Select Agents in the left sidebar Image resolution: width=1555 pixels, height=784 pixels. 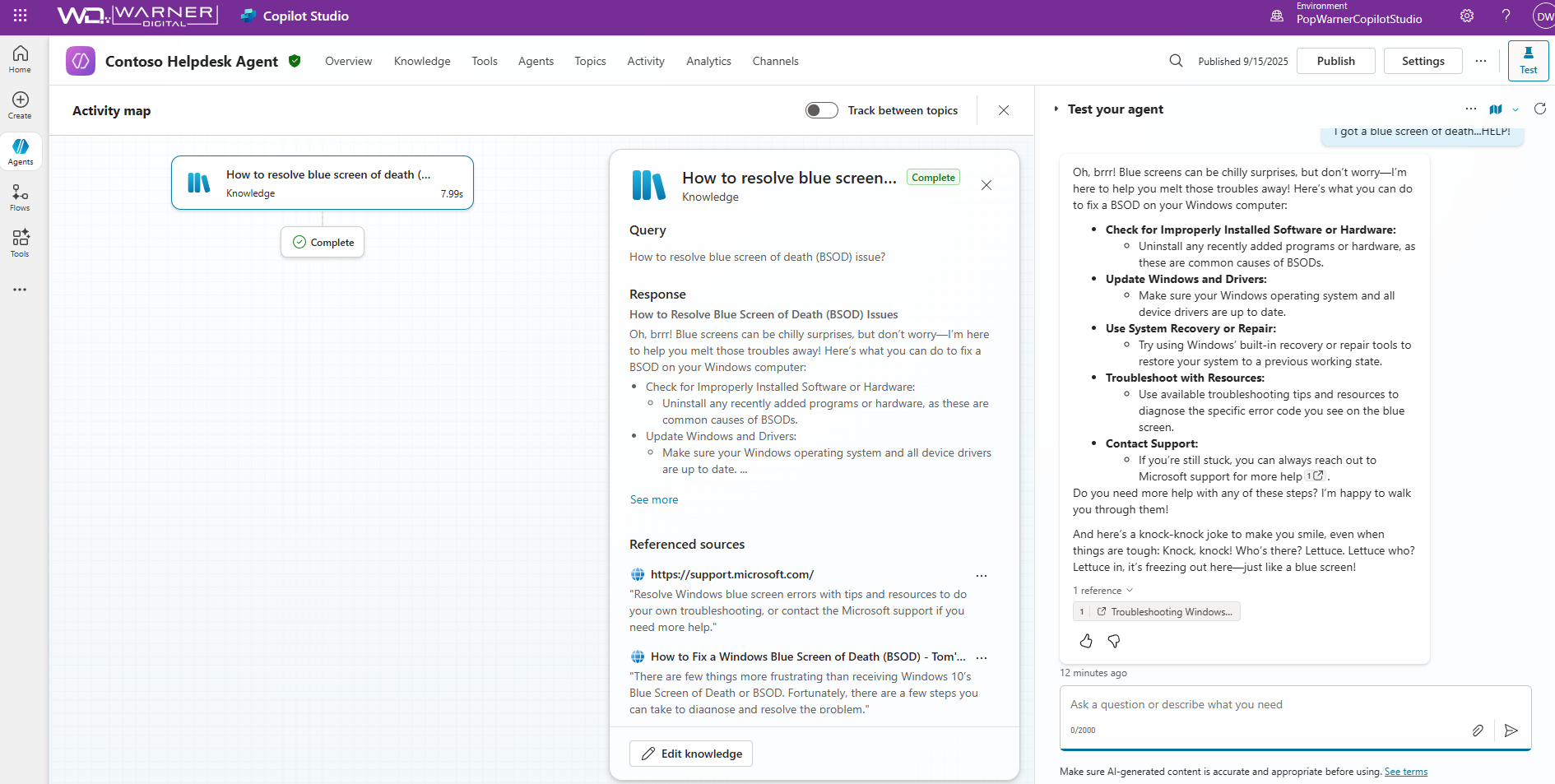point(21,151)
